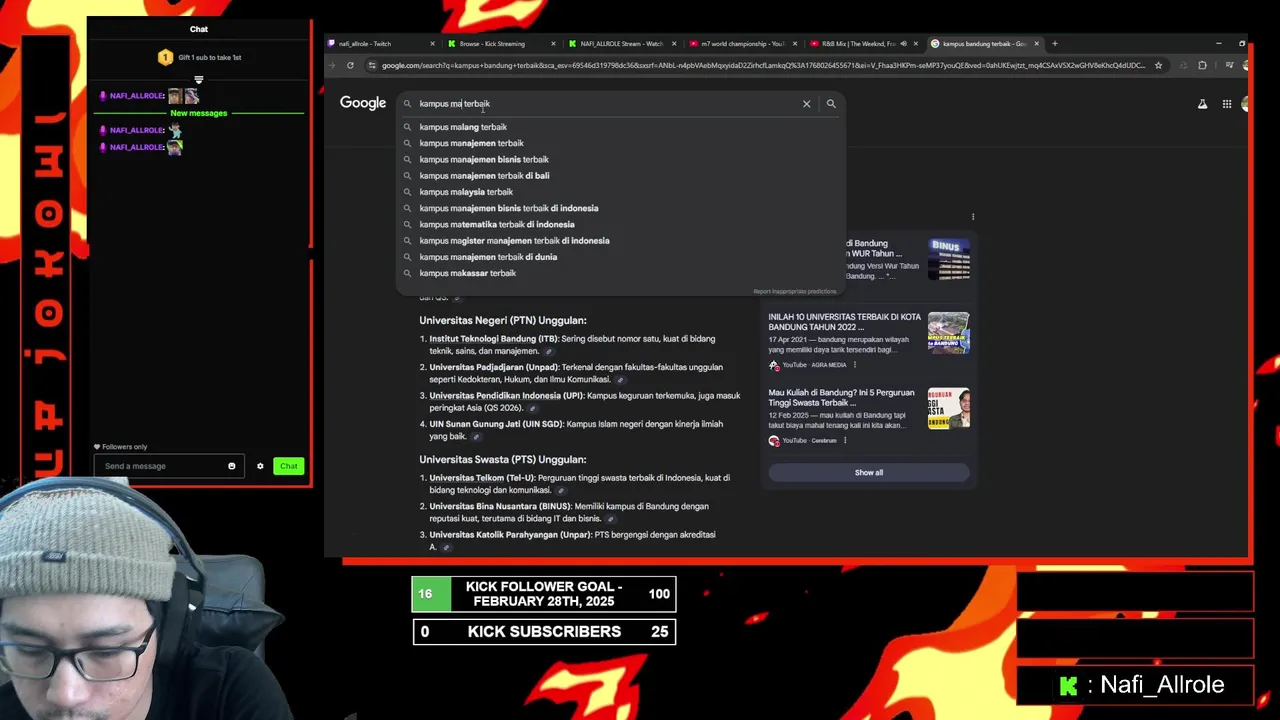Click source link after Universitas Padjadjaran entry

pos(620,380)
